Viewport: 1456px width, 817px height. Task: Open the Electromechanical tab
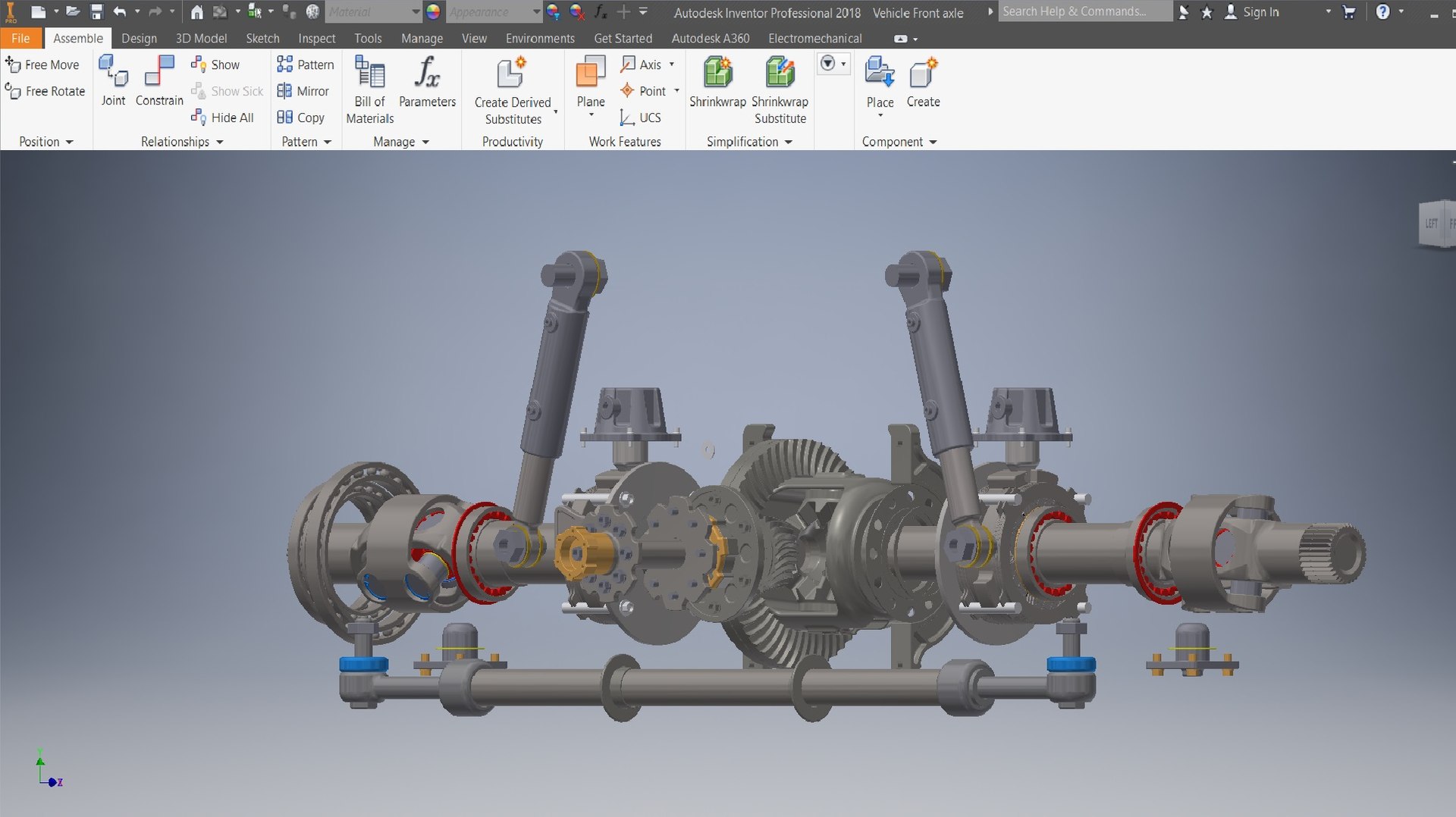click(814, 38)
